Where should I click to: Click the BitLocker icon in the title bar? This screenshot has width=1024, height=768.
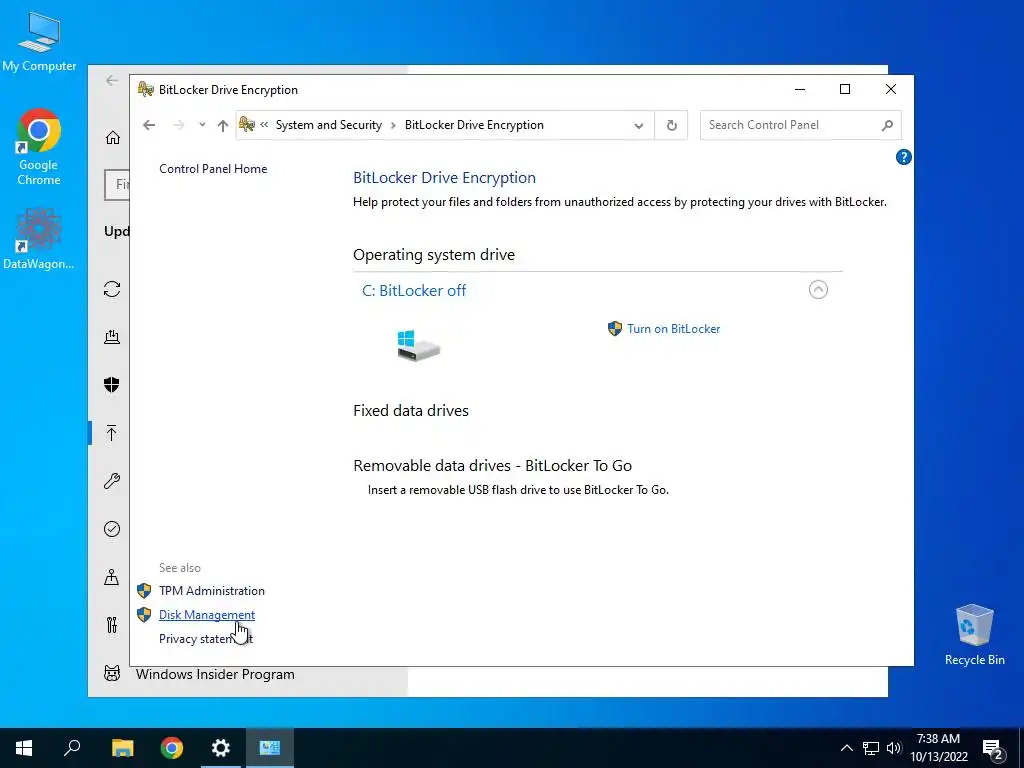click(x=146, y=89)
